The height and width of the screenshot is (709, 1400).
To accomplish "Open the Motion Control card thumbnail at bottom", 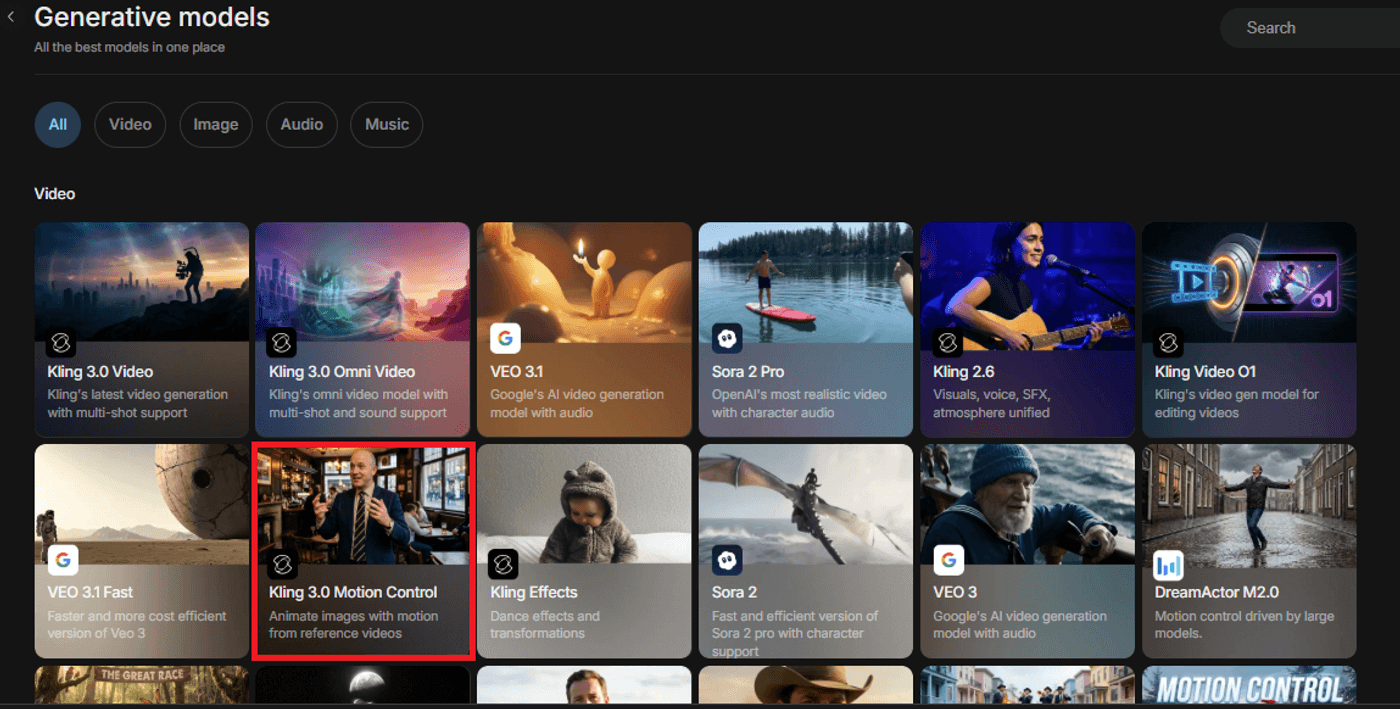I will tap(1249, 686).
